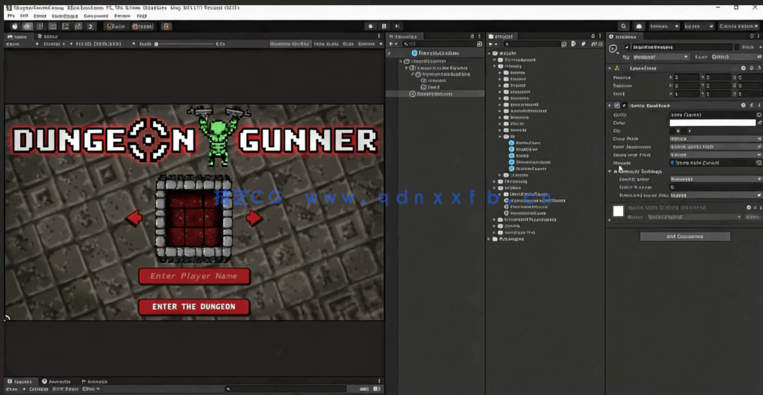The image size is (763, 395).
Task: Open the Draw Mode dropdown
Action: click(x=716, y=139)
